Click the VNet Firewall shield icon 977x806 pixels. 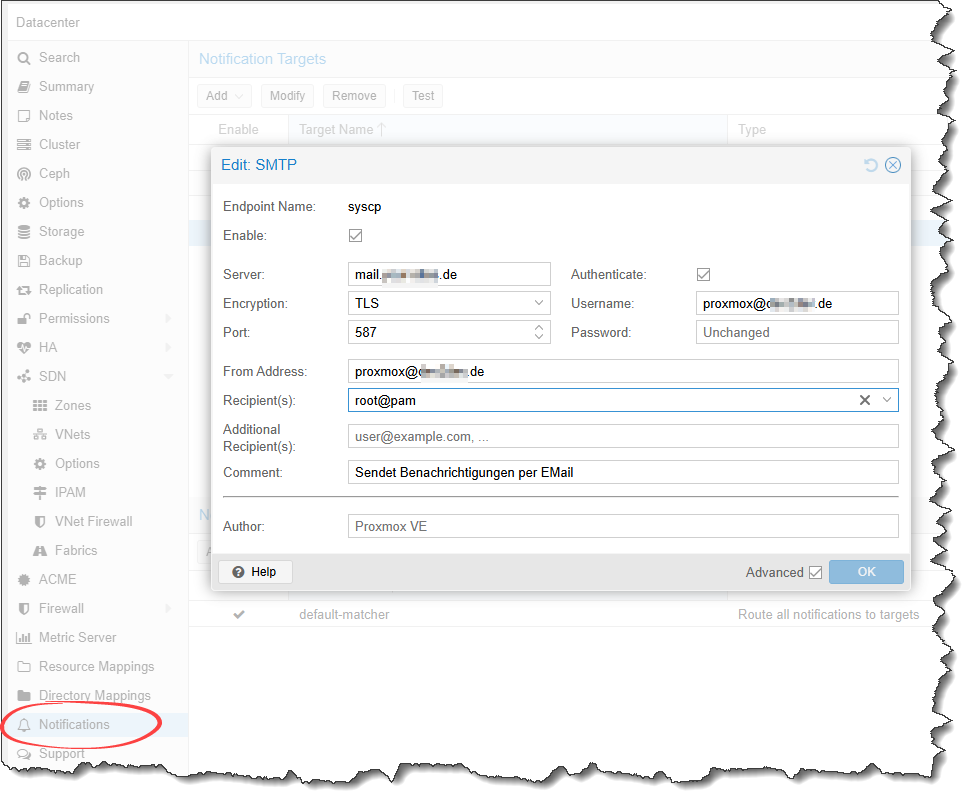click(x=40, y=521)
